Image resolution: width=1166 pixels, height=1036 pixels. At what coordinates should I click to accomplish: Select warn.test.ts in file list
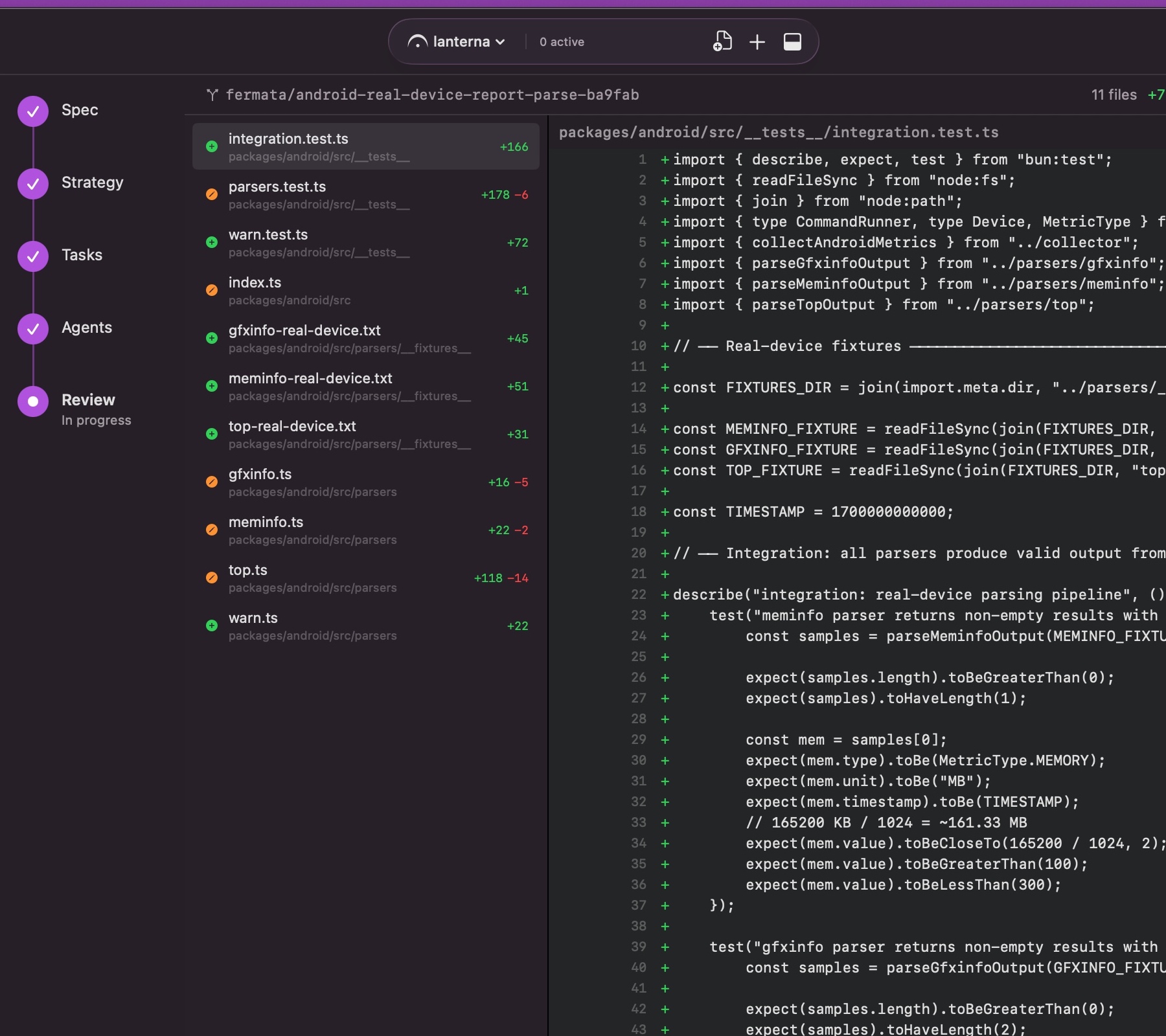tap(366, 243)
